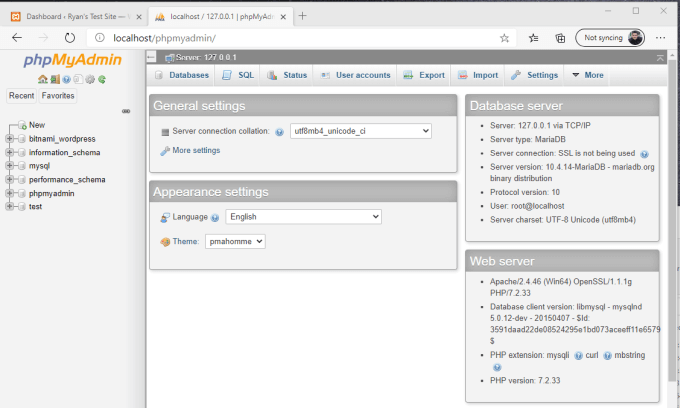This screenshot has width=680, height=408.
Task: Select phpmyadmin database name in tree
Action: click(52, 193)
